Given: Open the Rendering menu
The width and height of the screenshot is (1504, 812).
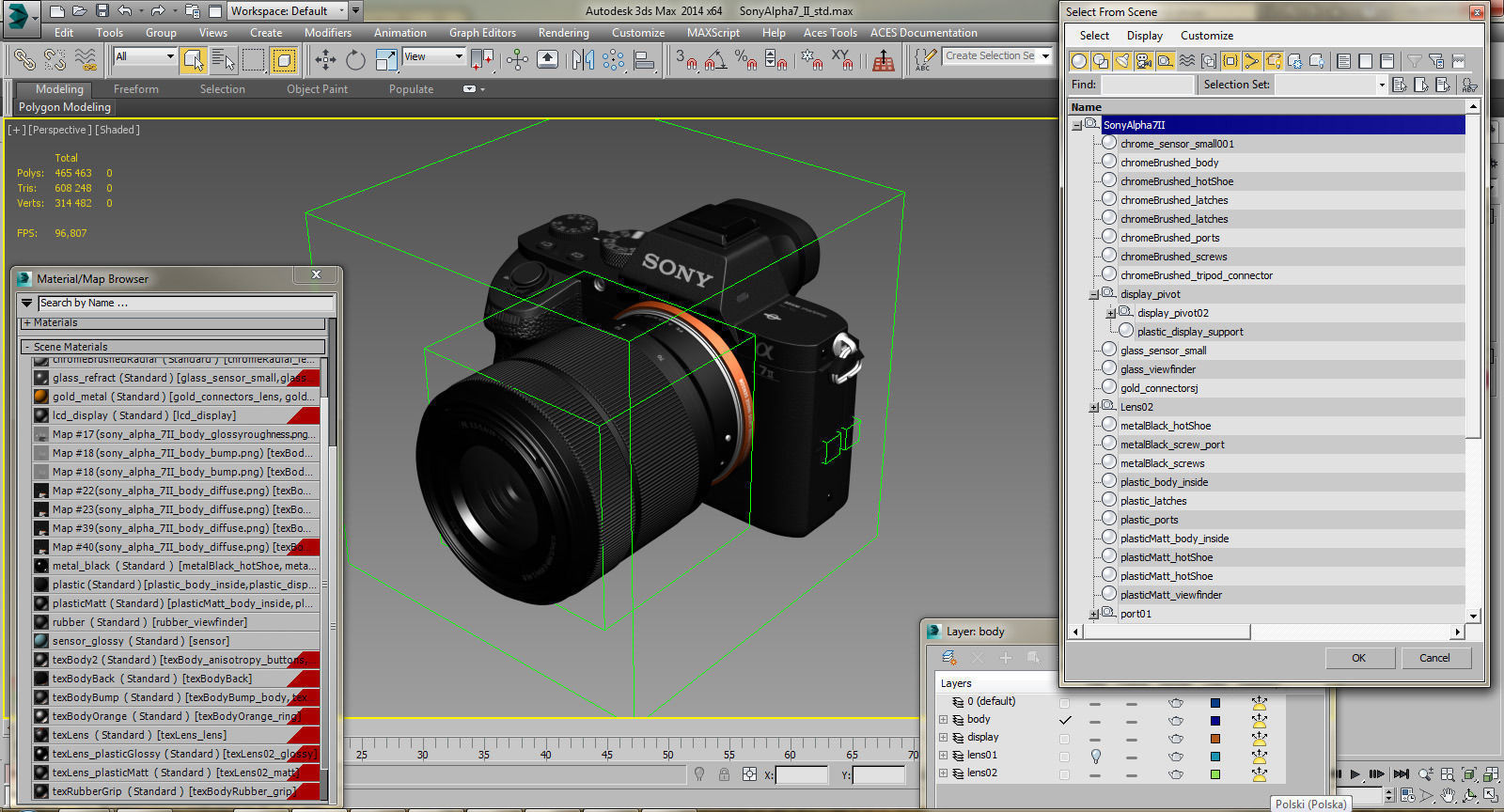Looking at the screenshot, I should 564,33.
